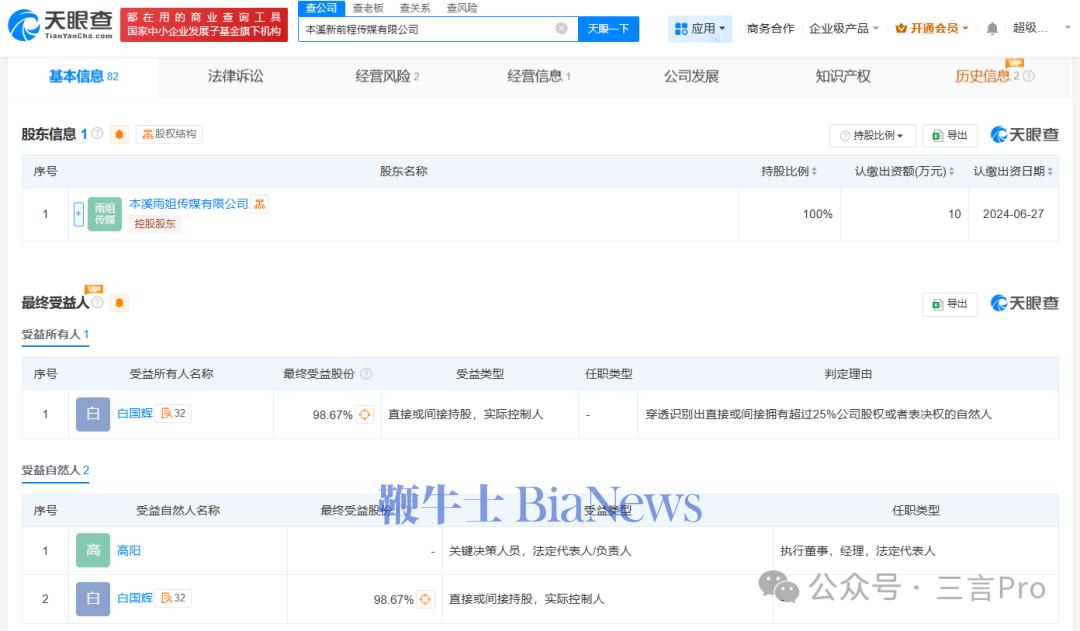Select the 查老板 search tab
1080x631 pixels.
coord(368,8)
